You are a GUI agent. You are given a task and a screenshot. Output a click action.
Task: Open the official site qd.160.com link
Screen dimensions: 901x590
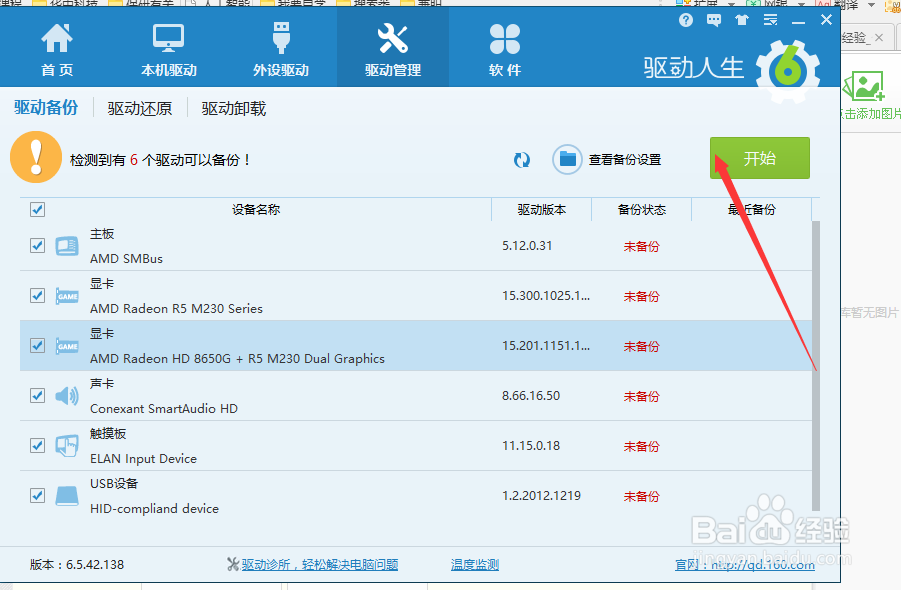click(745, 565)
